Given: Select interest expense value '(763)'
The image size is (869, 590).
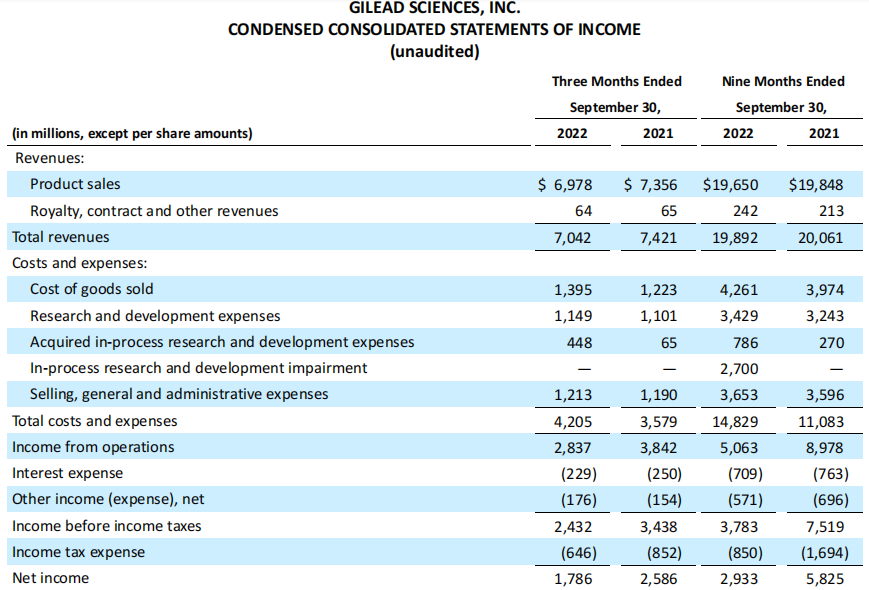Looking at the screenshot, I should (x=831, y=474).
